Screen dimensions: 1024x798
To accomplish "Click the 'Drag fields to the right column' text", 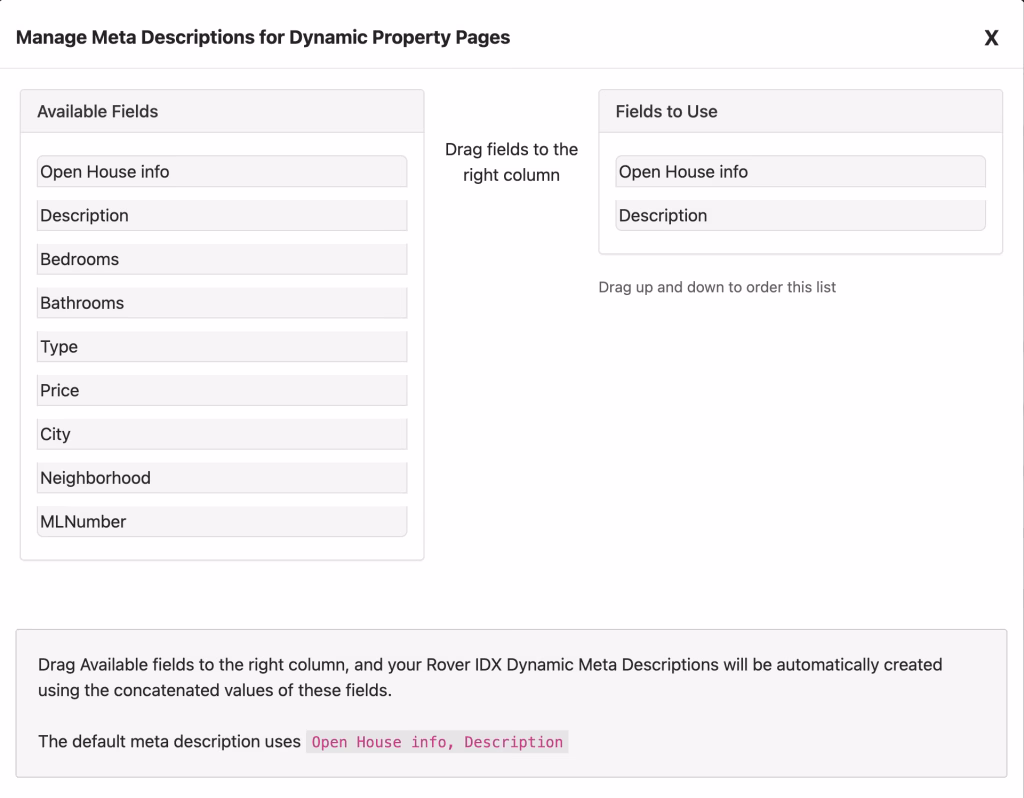I will [511, 162].
